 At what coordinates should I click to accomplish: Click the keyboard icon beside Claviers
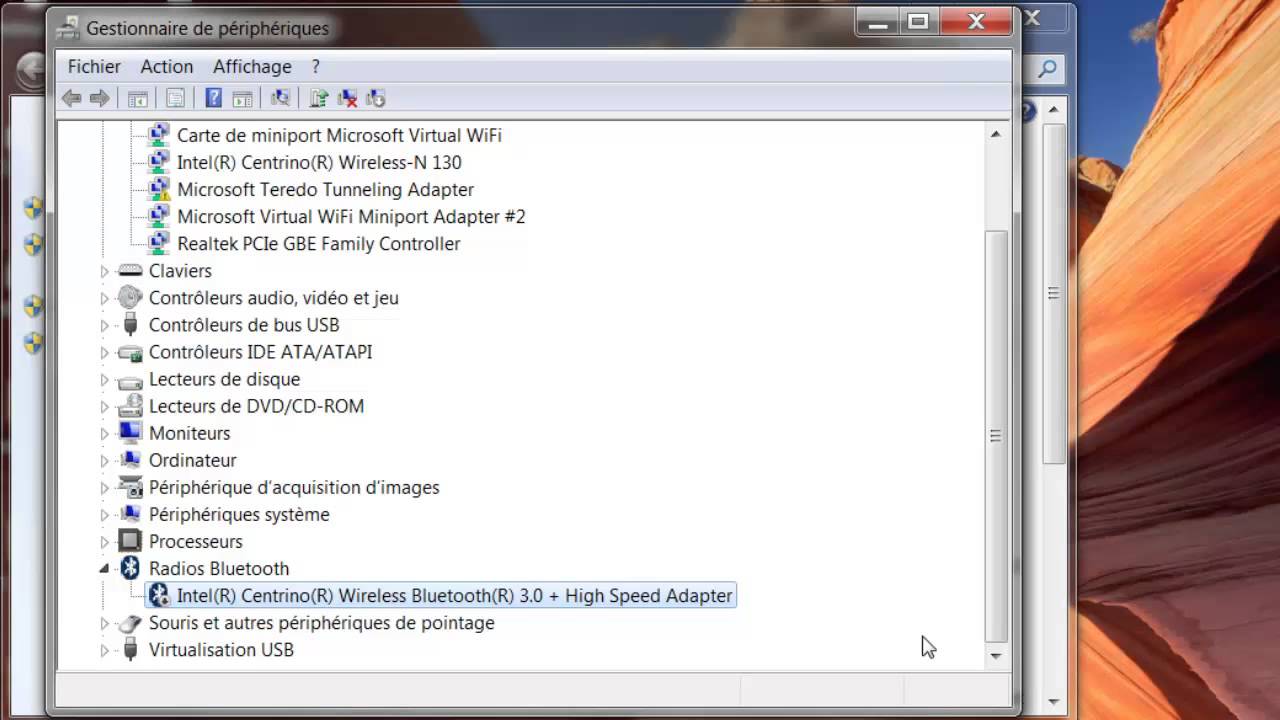pyautogui.click(x=130, y=271)
